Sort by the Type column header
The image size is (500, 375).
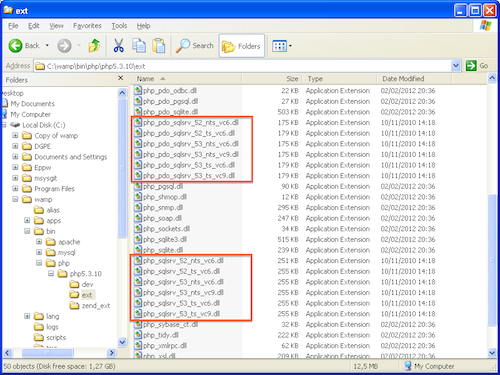(x=340, y=79)
